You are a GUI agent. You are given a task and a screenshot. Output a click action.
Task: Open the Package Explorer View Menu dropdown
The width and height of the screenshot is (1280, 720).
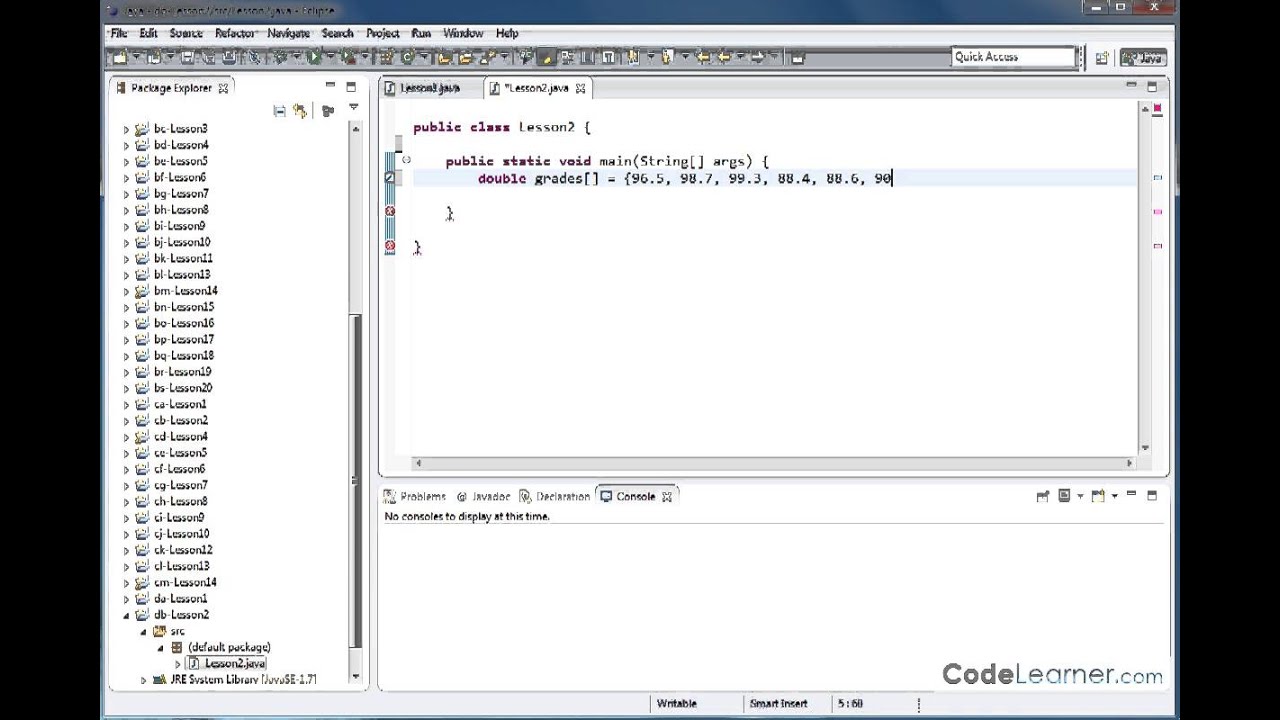tap(353, 108)
